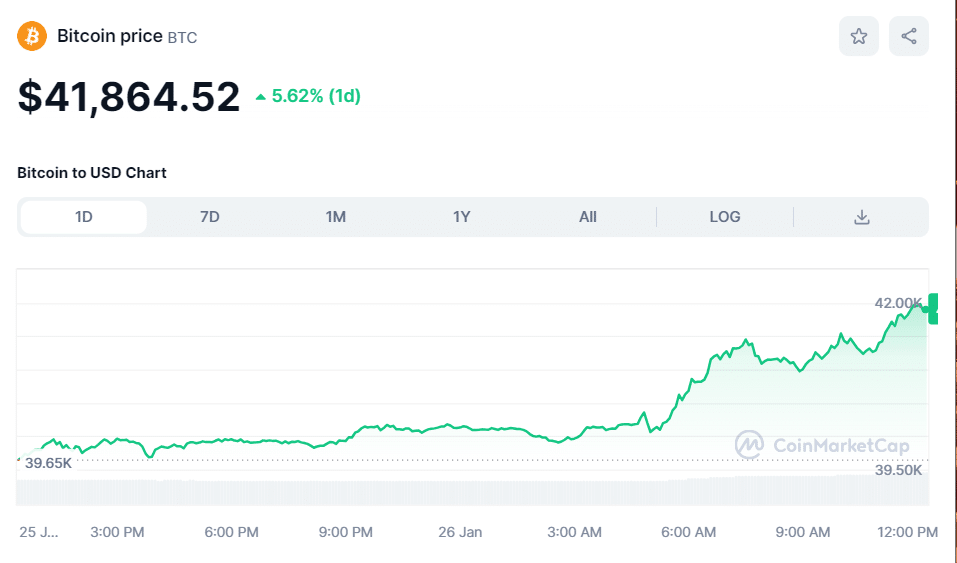Click the share icon button
Image resolution: width=957 pixels, height=563 pixels.
(x=908, y=36)
